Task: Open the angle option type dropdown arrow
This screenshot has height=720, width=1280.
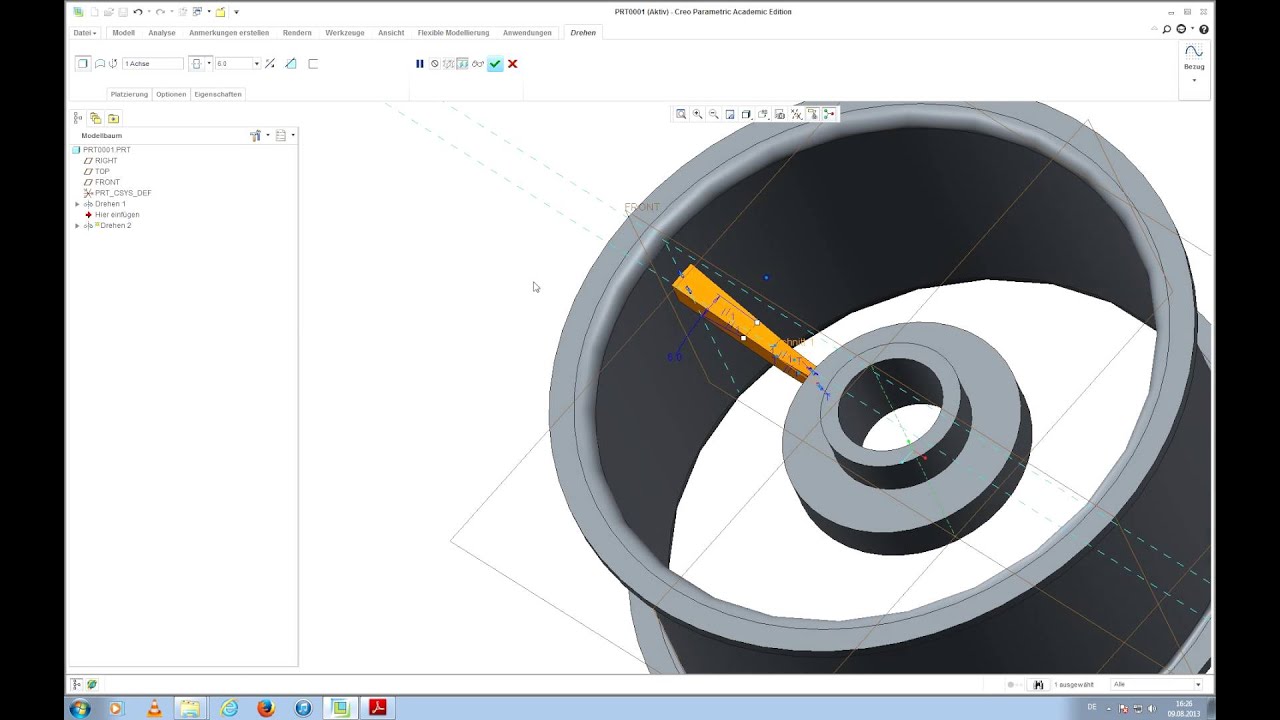Action: [209, 63]
